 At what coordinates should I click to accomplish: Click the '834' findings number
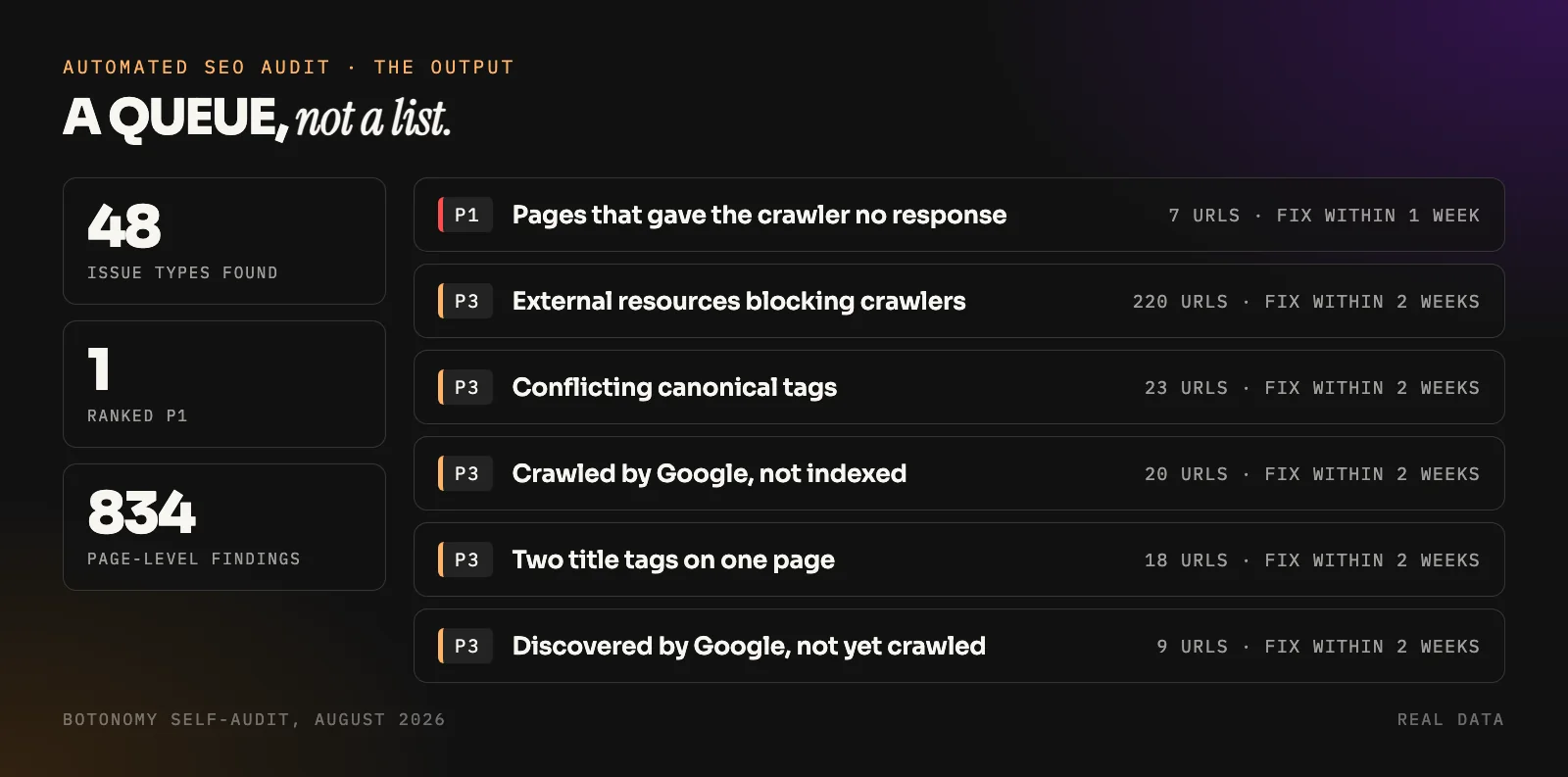point(142,511)
